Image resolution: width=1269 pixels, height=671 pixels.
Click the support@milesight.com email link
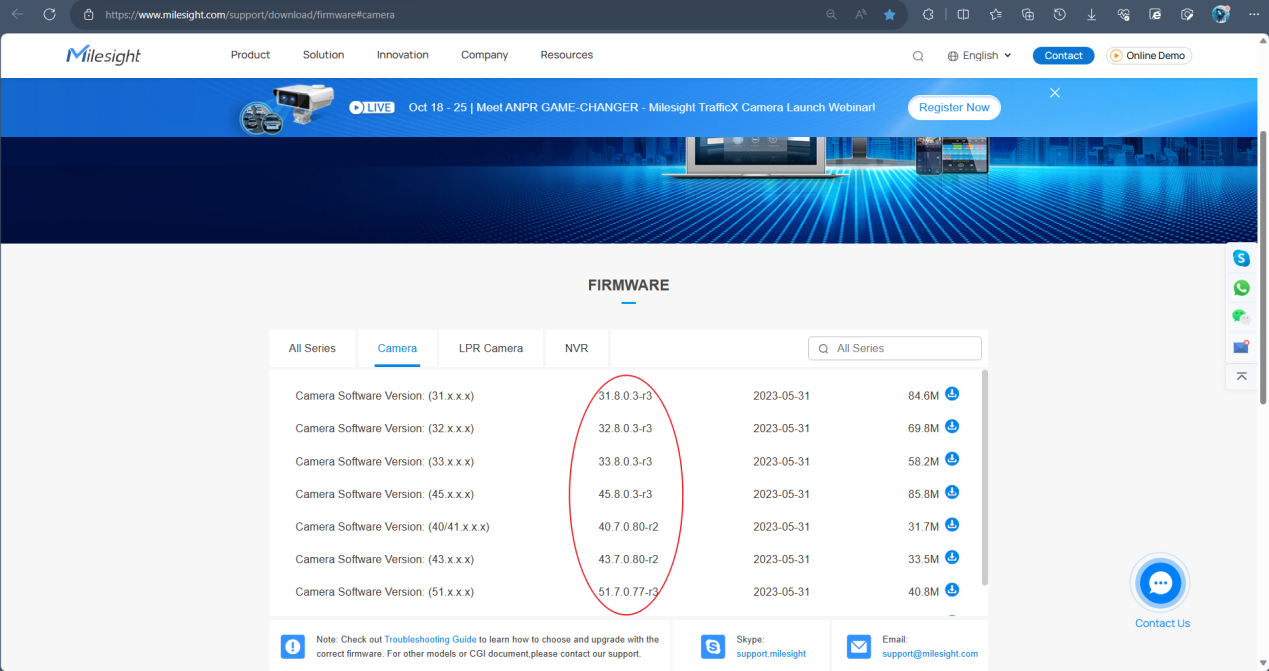point(930,654)
